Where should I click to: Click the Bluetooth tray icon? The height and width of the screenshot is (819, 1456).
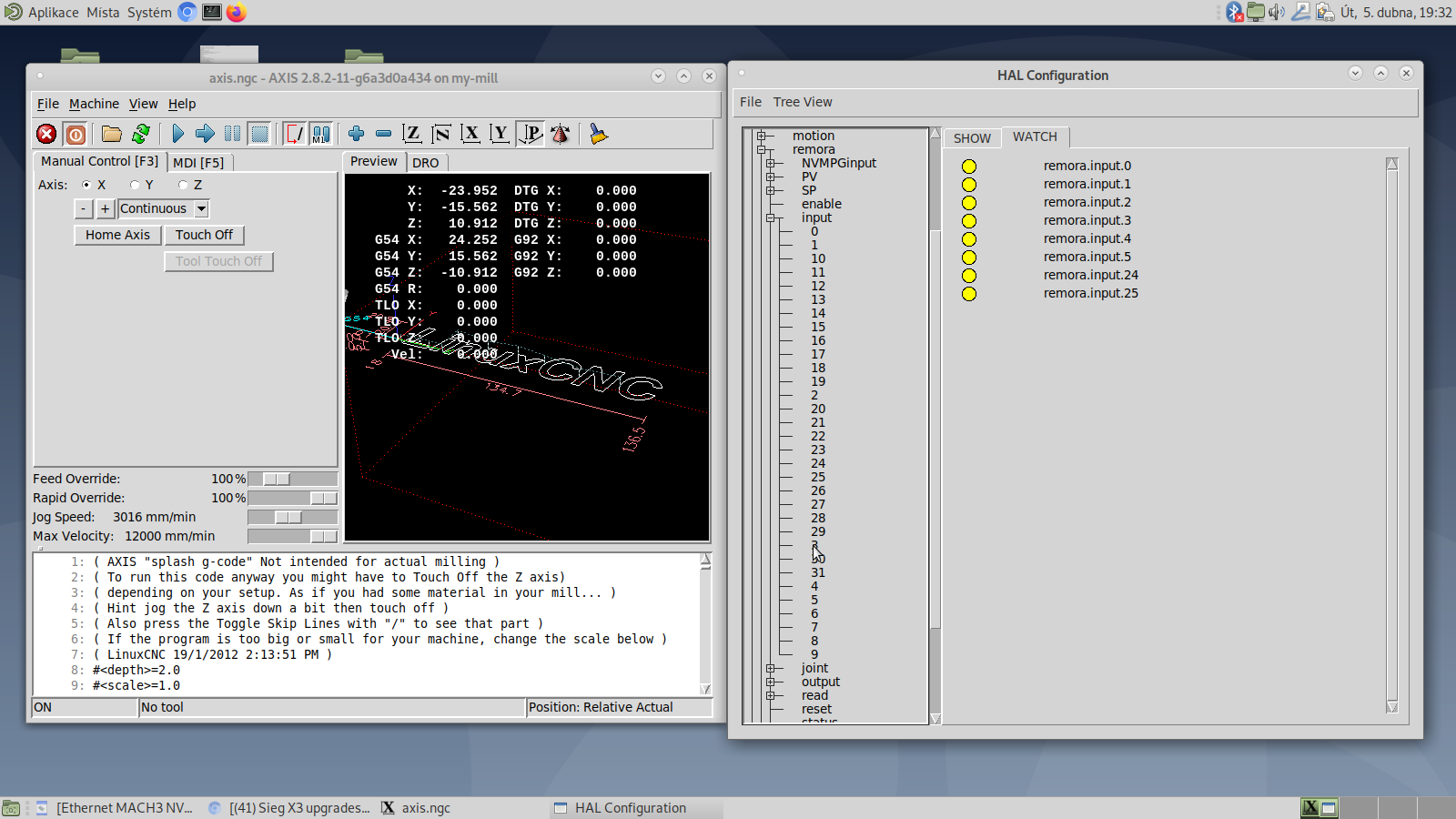tap(1234, 12)
